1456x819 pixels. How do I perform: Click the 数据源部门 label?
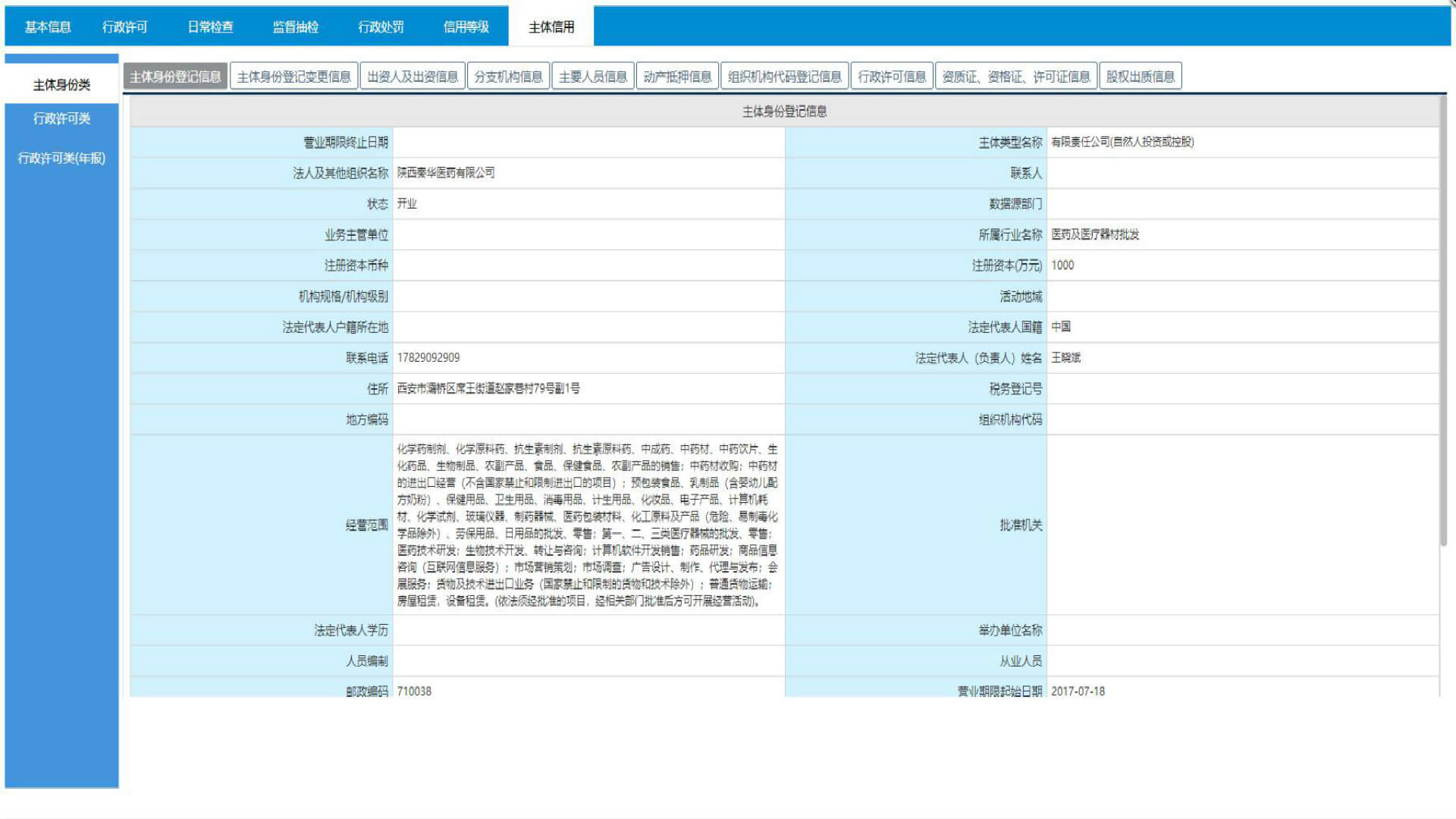point(1015,204)
